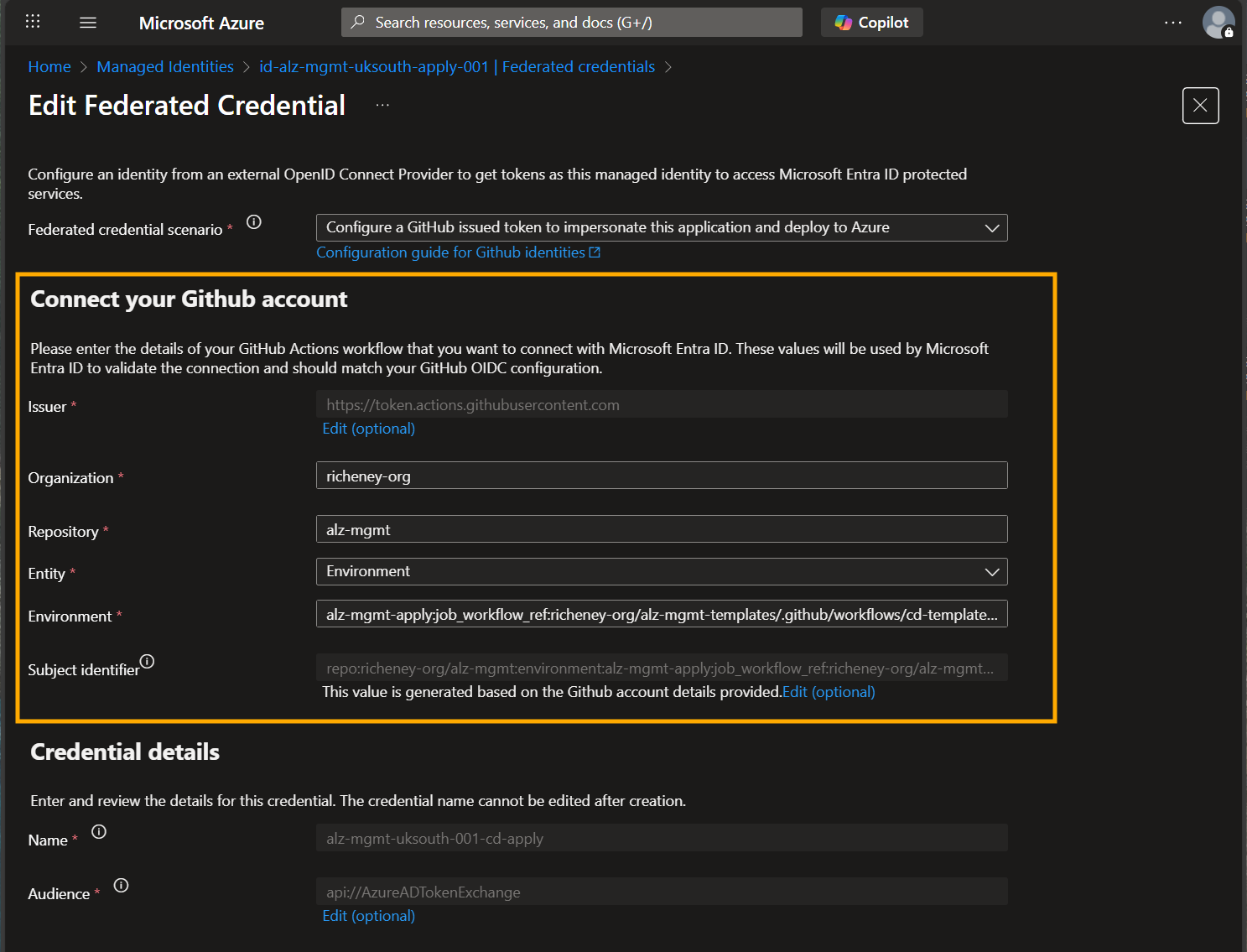Click the info icon beside Audience
The height and width of the screenshot is (952, 1247).
(120, 885)
